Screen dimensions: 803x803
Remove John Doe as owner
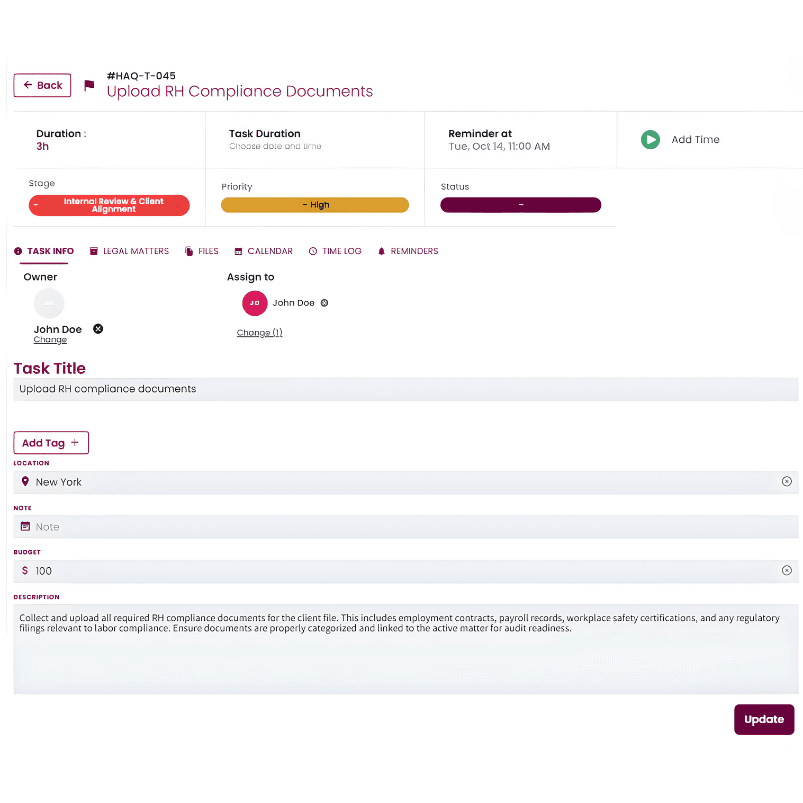click(x=98, y=329)
